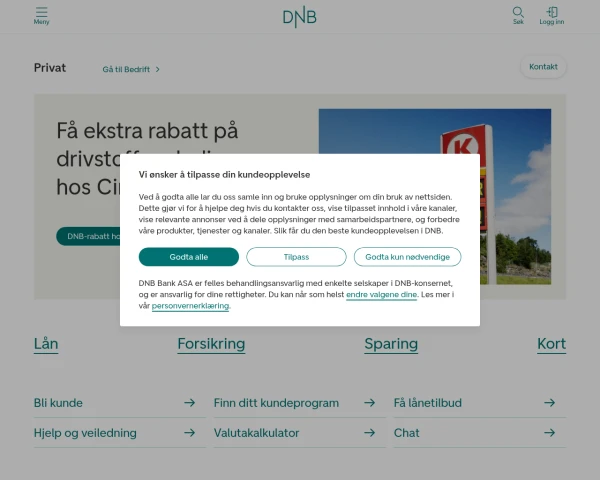
Task: Click the DNB logo
Action: (x=299, y=17)
